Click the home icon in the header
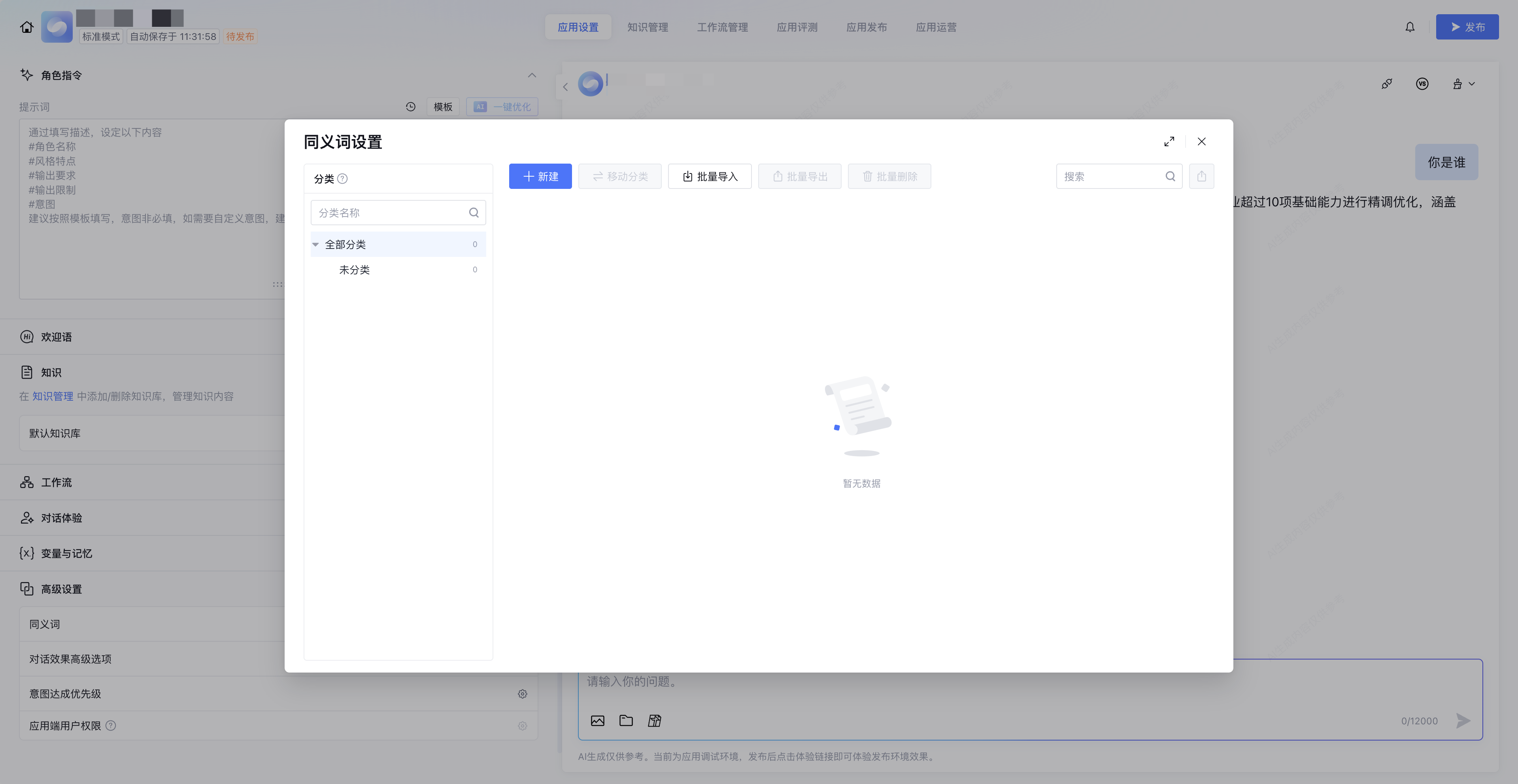 click(26, 27)
